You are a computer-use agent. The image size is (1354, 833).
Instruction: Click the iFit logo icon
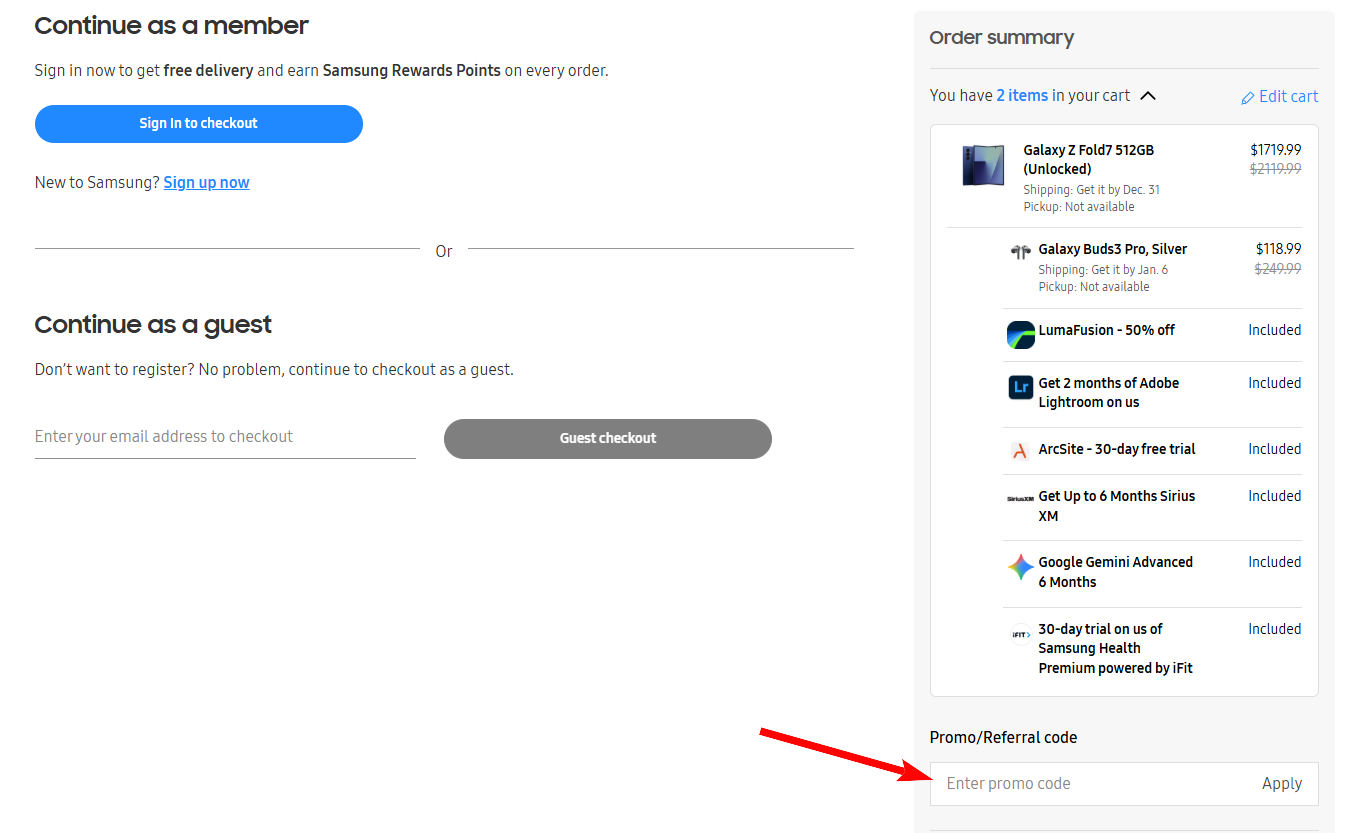(1020, 634)
